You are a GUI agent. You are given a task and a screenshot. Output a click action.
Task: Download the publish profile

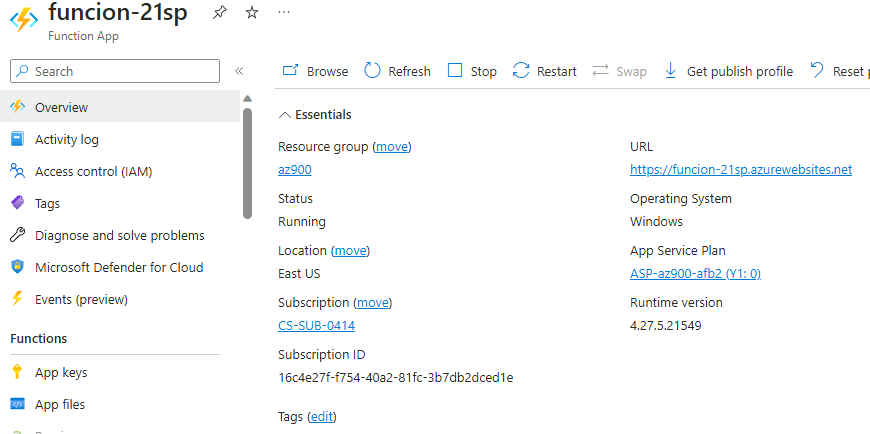[x=728, y=71]
